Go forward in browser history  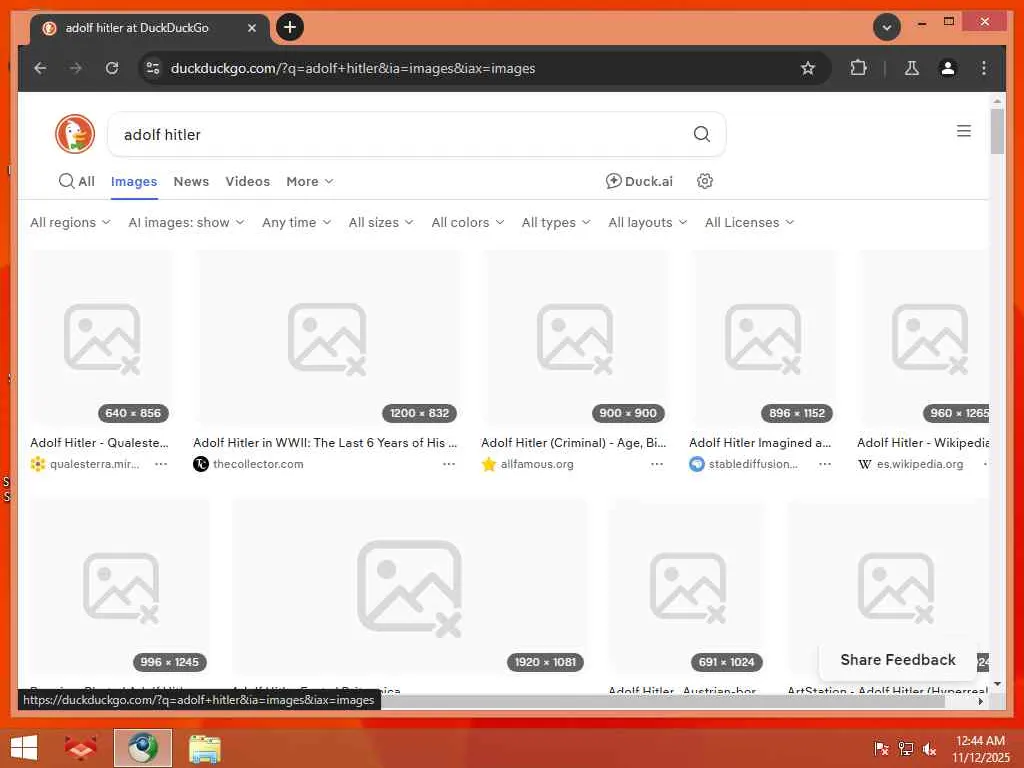tap(76, 68)
